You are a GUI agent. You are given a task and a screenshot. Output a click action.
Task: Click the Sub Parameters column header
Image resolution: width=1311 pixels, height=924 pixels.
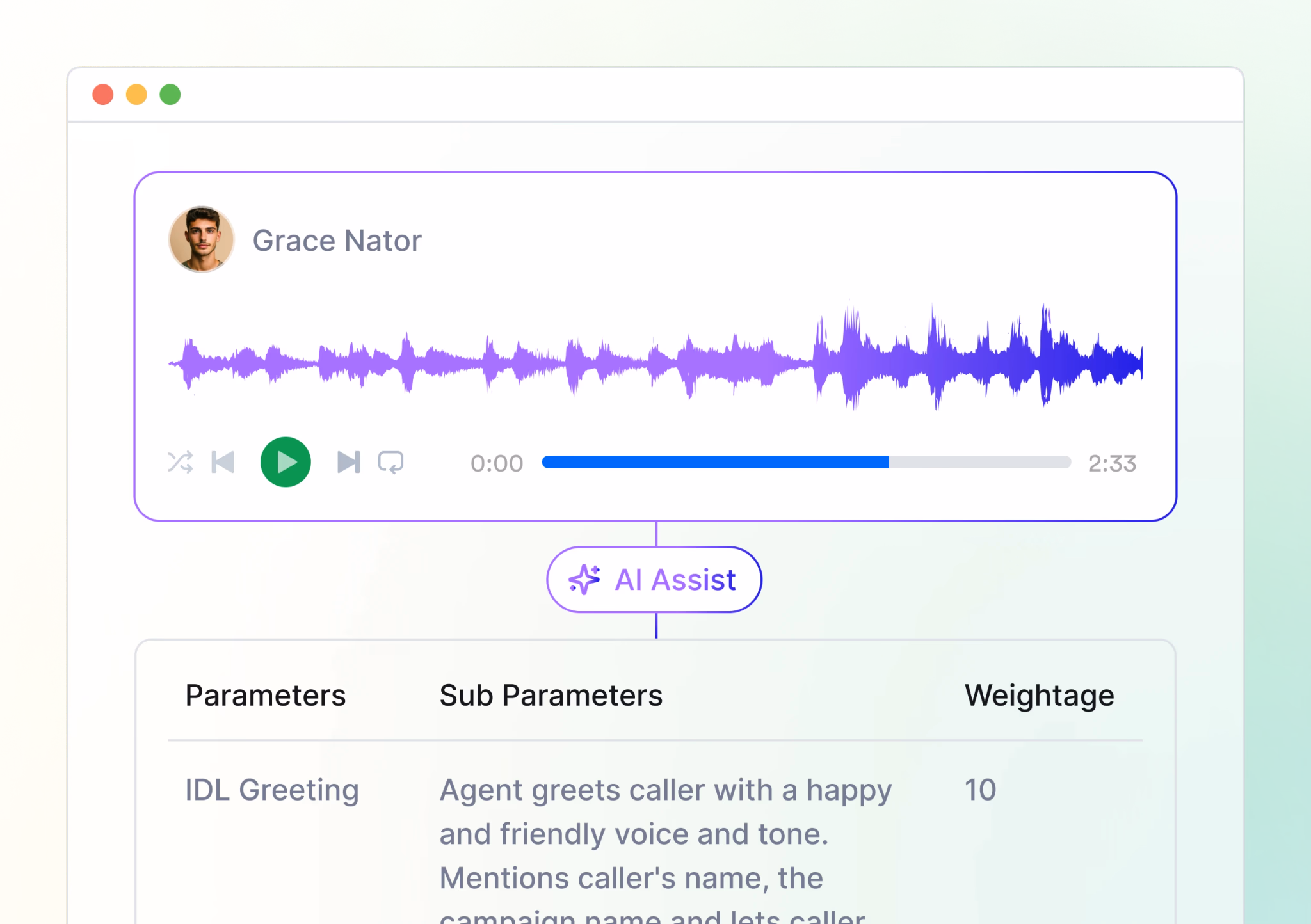[551, 696]
